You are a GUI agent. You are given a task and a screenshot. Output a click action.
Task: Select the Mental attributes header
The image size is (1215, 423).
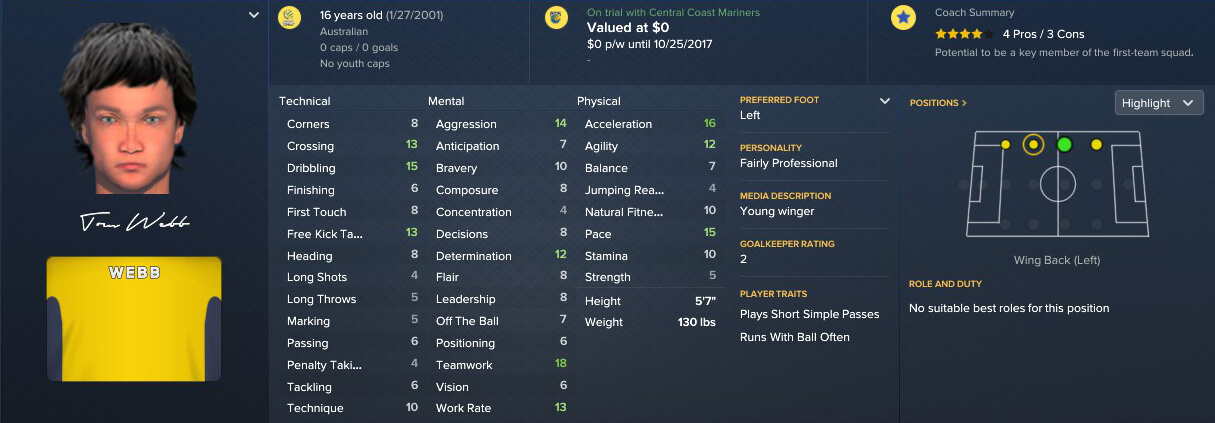446,101
